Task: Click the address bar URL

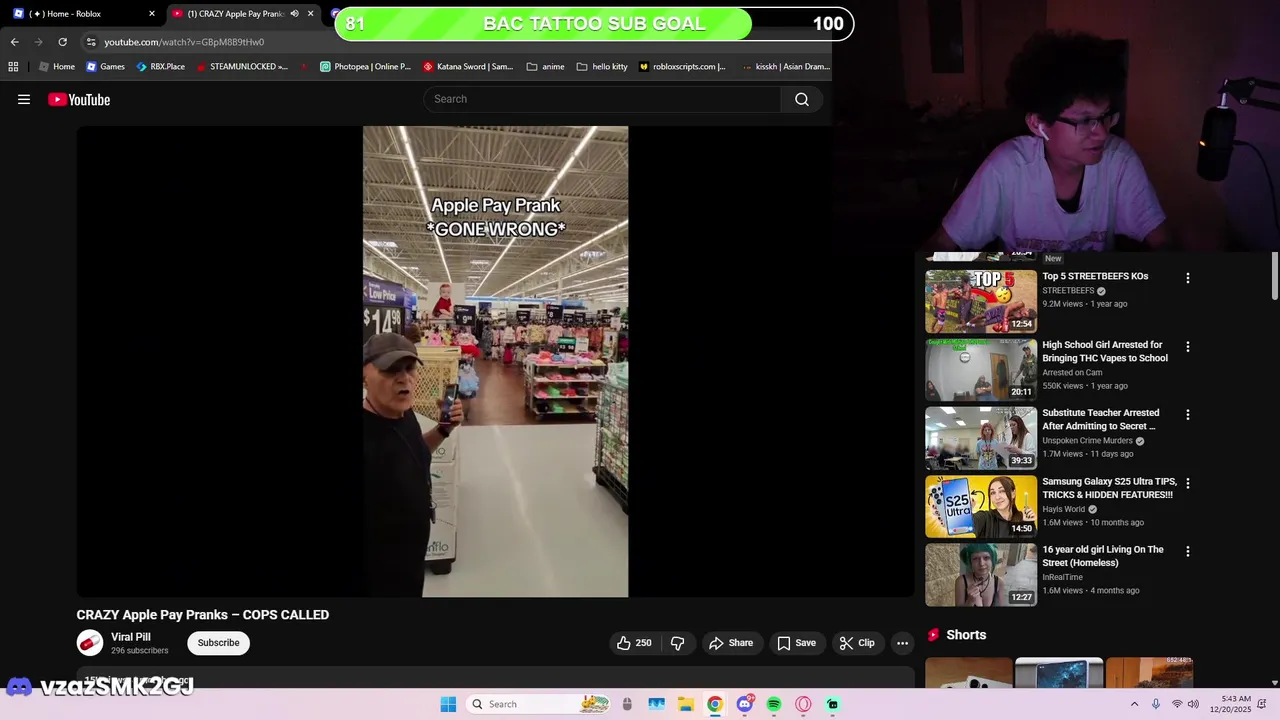Action: [184, 42]
